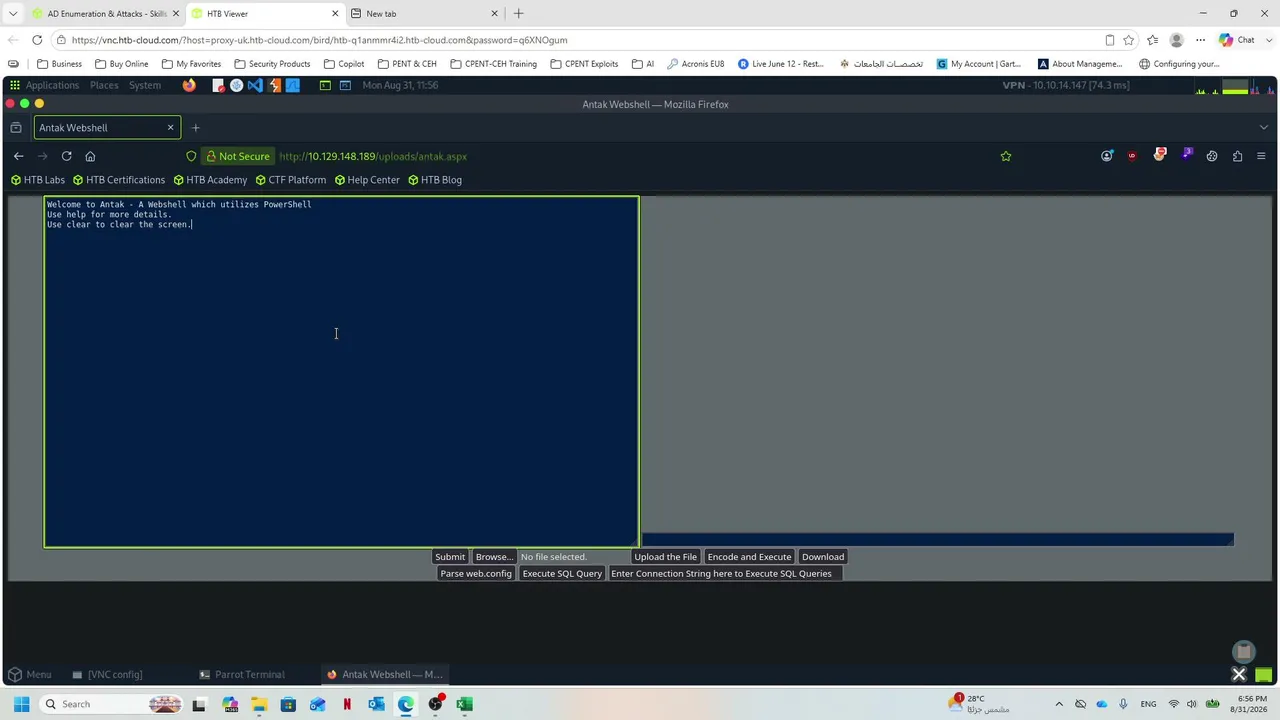
Task: Open outer browser tab search dropdown
Action: tap(13, 14)
